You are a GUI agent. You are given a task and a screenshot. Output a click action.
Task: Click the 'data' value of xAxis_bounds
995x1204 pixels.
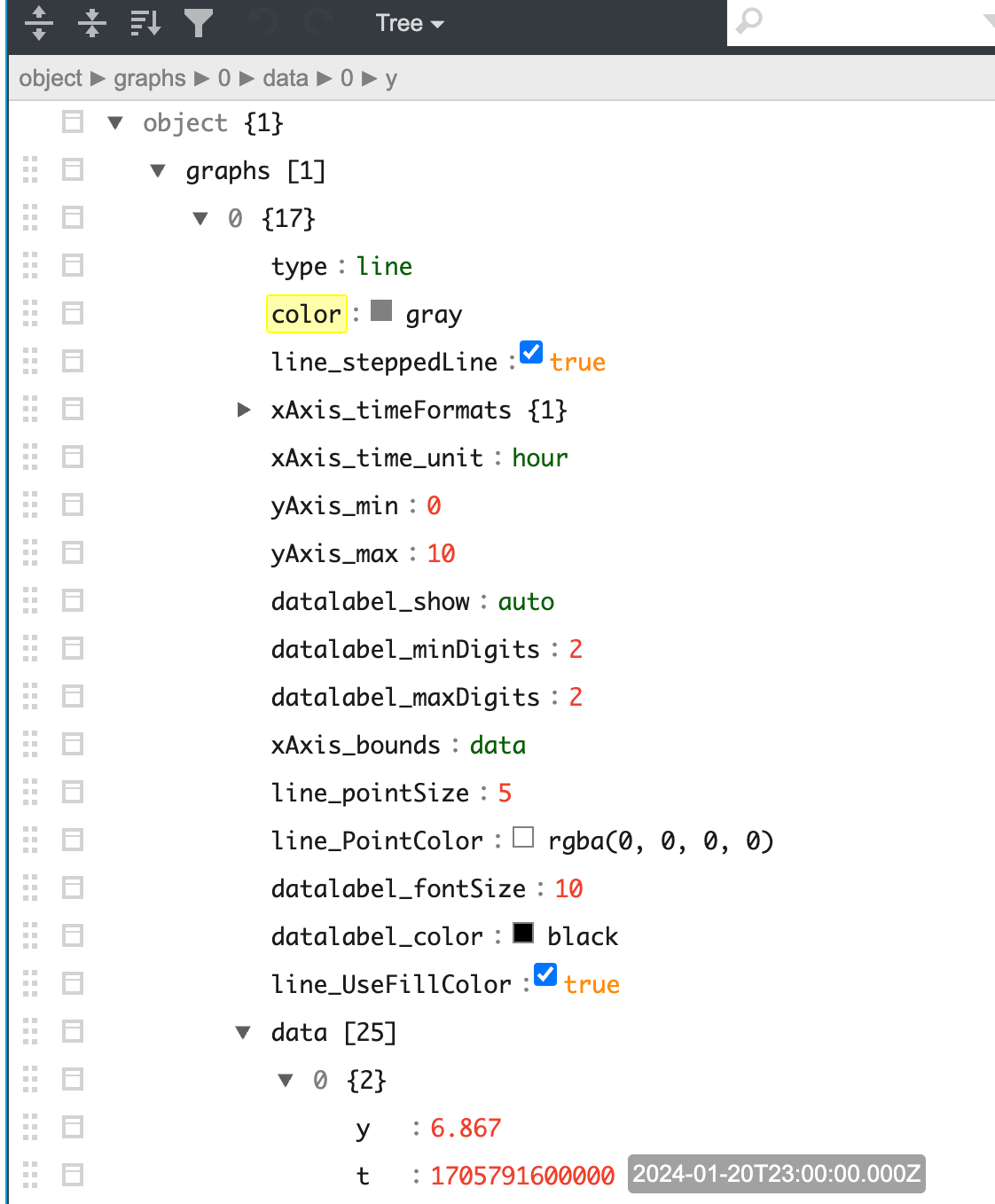[497, 745]
